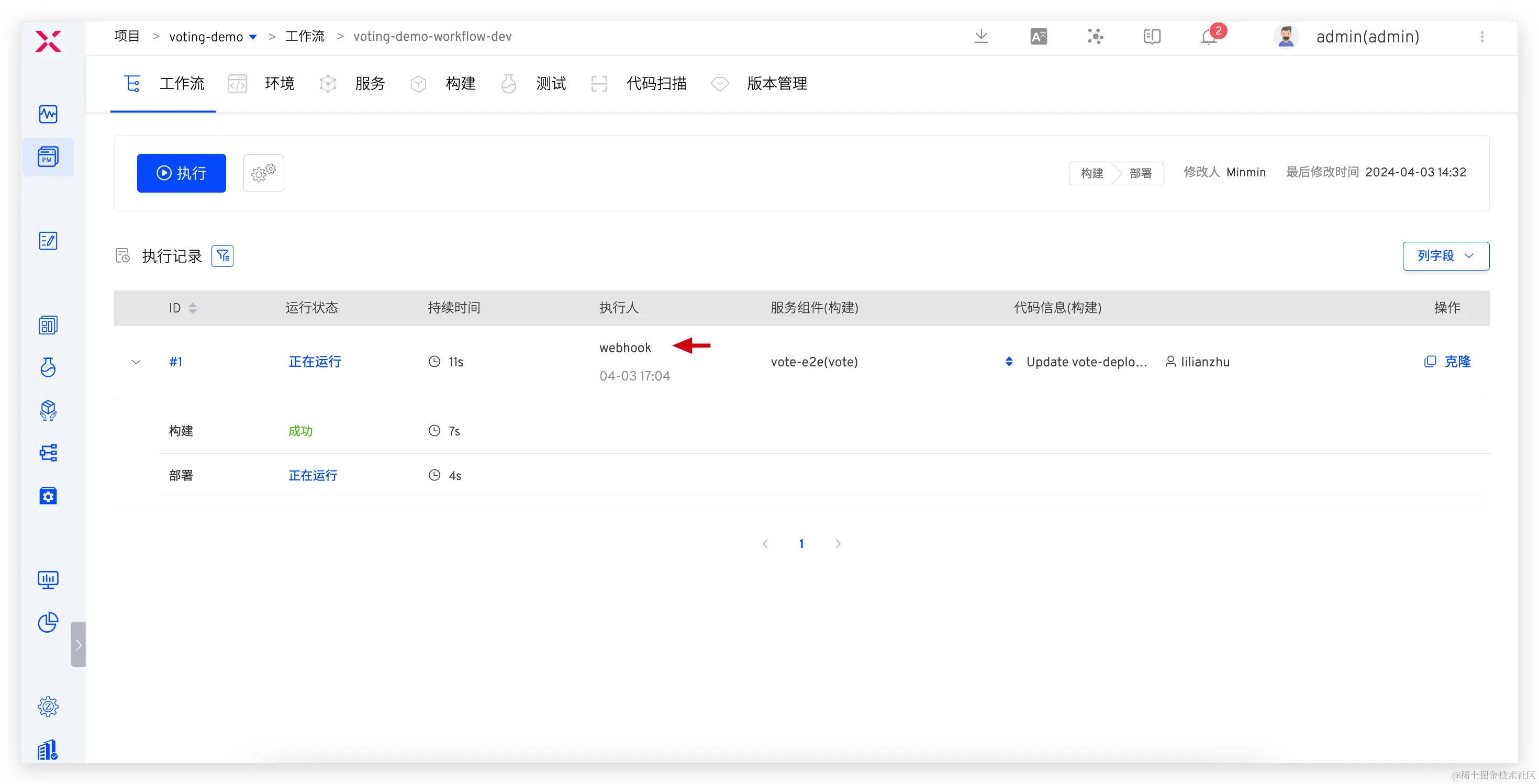Expand the left sidebar panel handle
The image size is (1539, 784).
tap(79, 644)
